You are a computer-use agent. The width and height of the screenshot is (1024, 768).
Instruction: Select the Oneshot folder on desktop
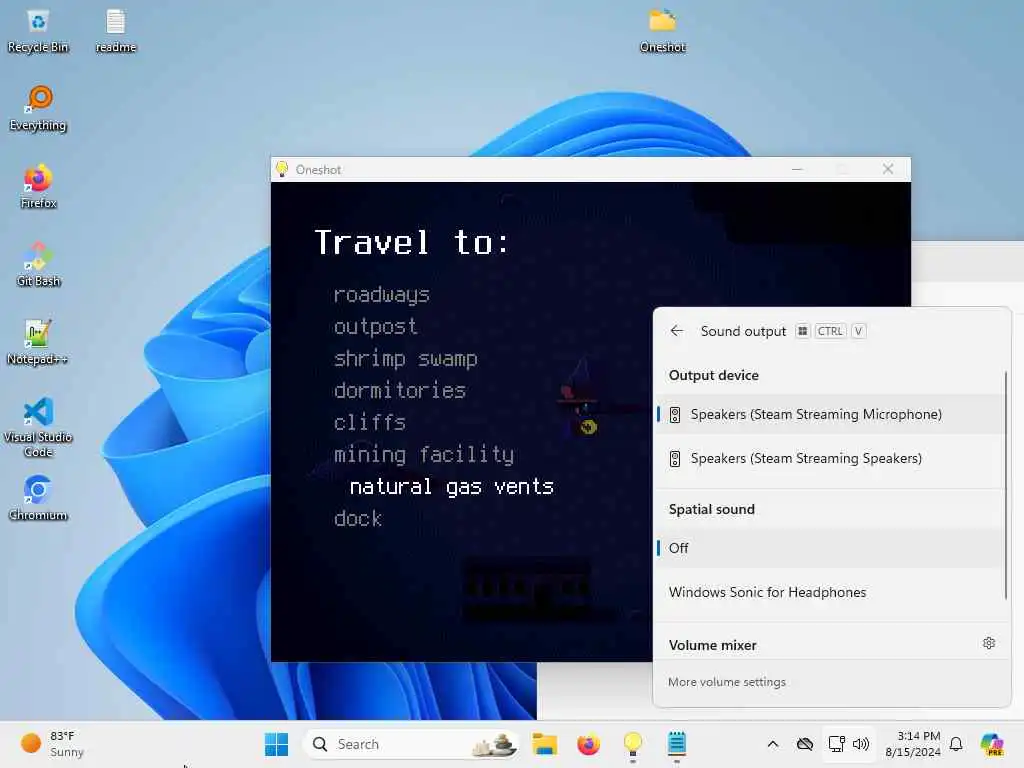point(662,30)
